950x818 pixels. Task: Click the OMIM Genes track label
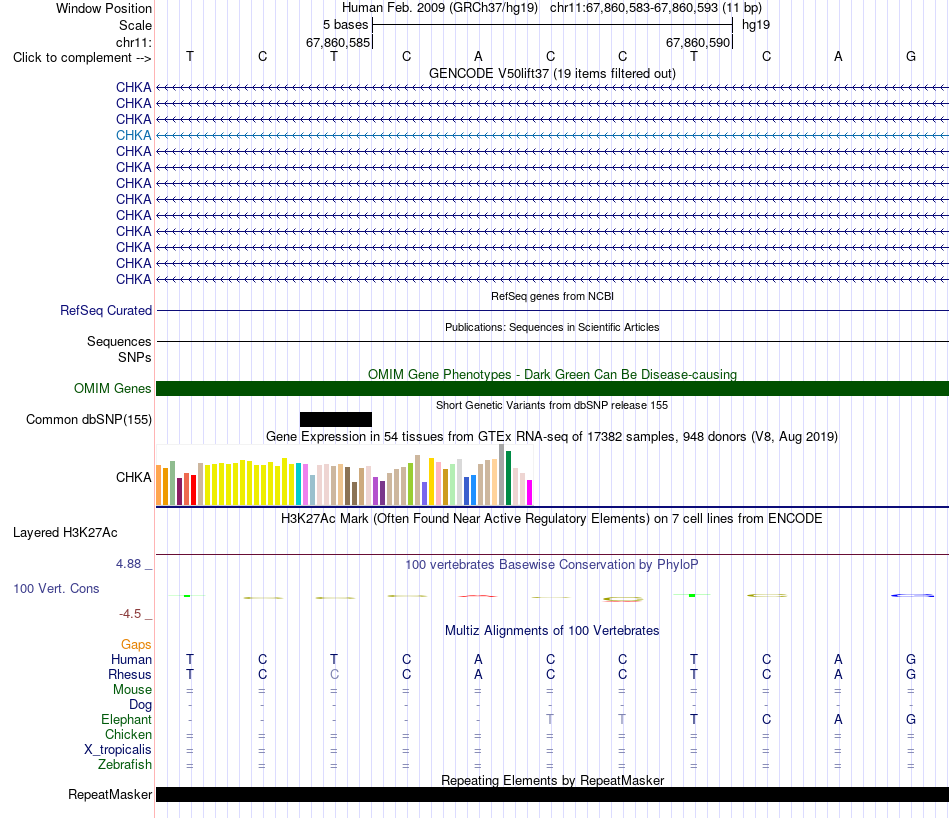(112, 388)
